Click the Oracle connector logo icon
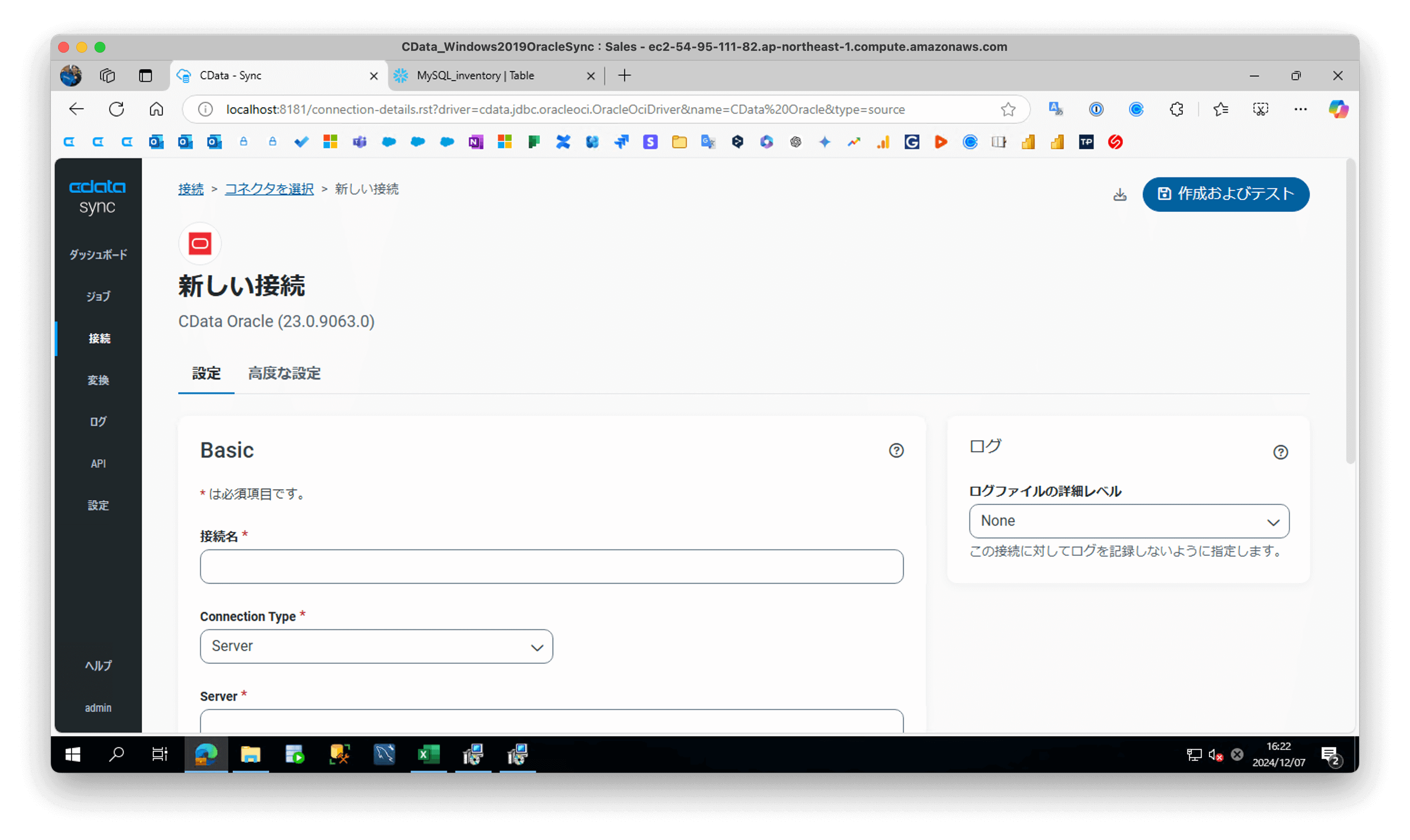The image size is (1410, 840). click(200, 244)
